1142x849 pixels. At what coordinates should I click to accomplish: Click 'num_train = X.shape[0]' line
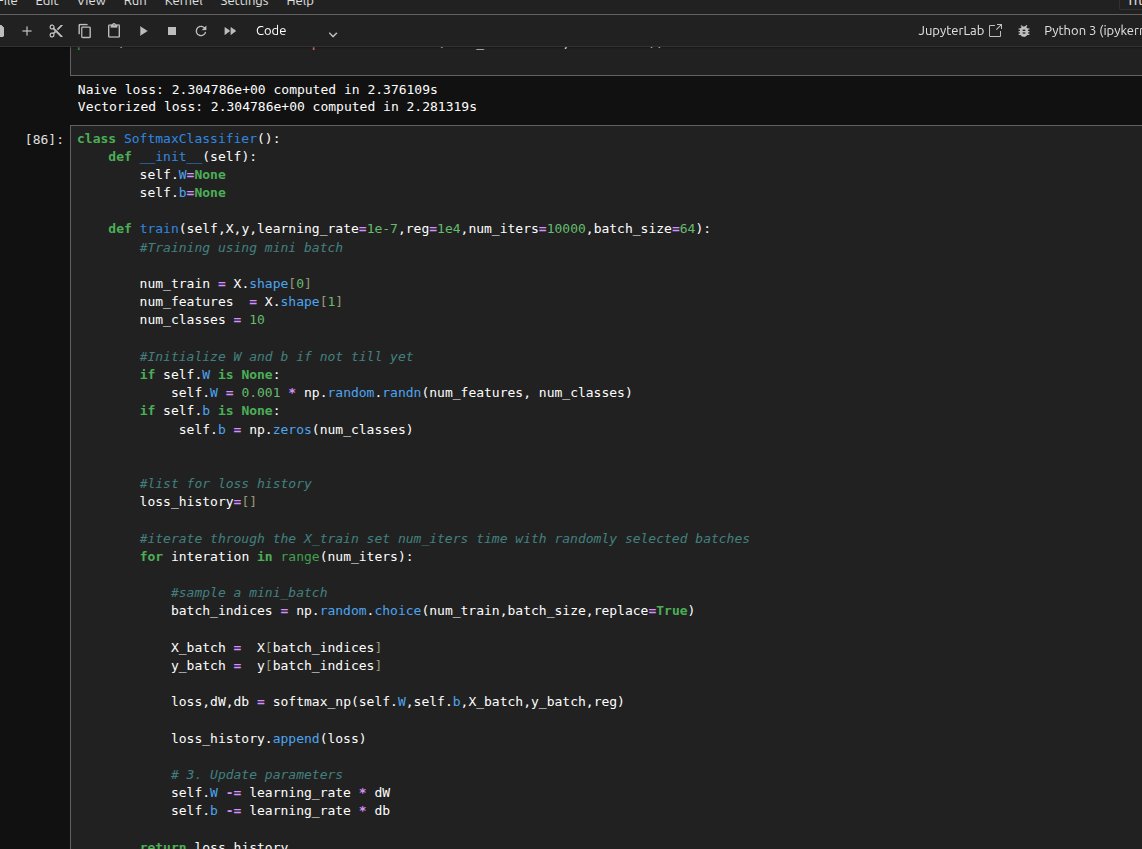(x=225, y=283)
